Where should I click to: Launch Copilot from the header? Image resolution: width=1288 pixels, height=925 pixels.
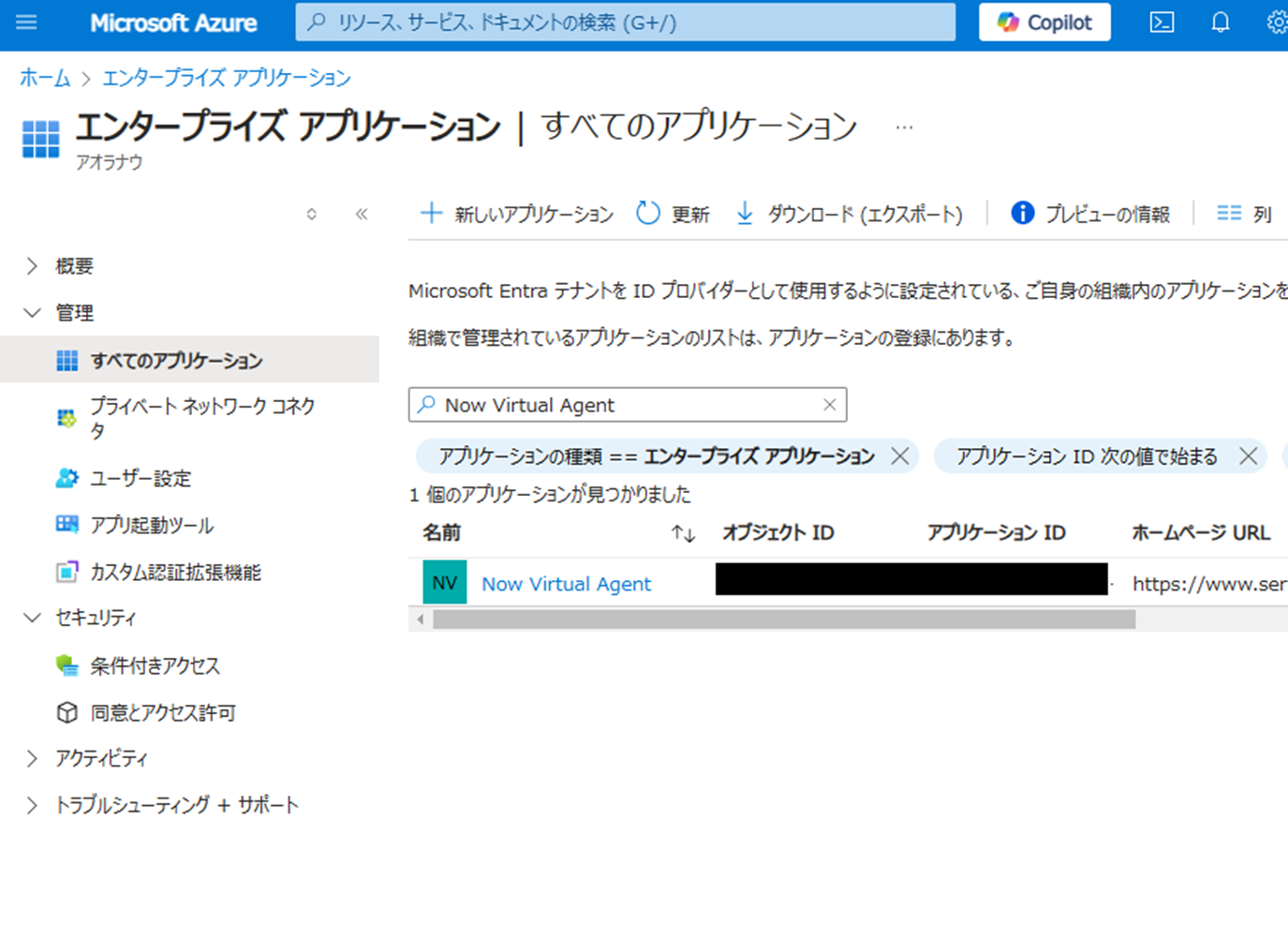click(1044, 22)
